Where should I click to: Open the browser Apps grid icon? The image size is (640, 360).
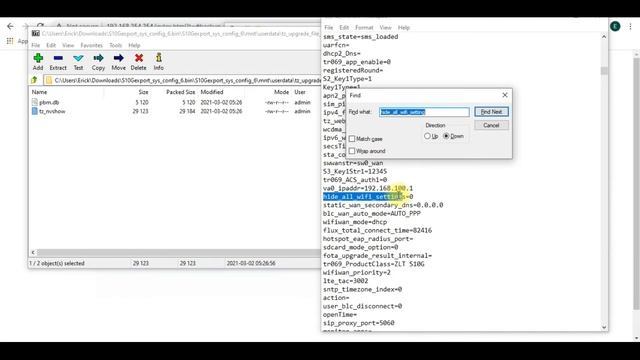pyautogui.click(x=10, y=41)
